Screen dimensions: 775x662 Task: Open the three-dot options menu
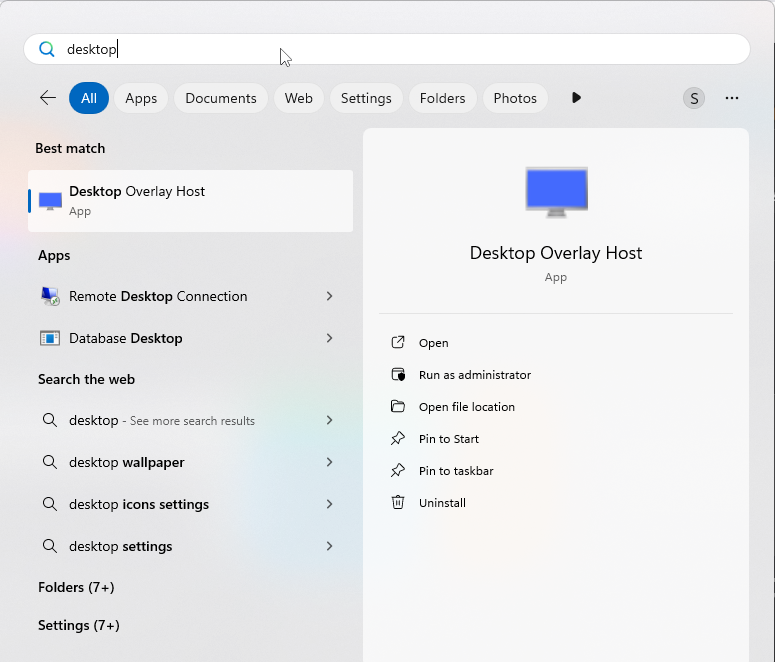tap(732, 98)
